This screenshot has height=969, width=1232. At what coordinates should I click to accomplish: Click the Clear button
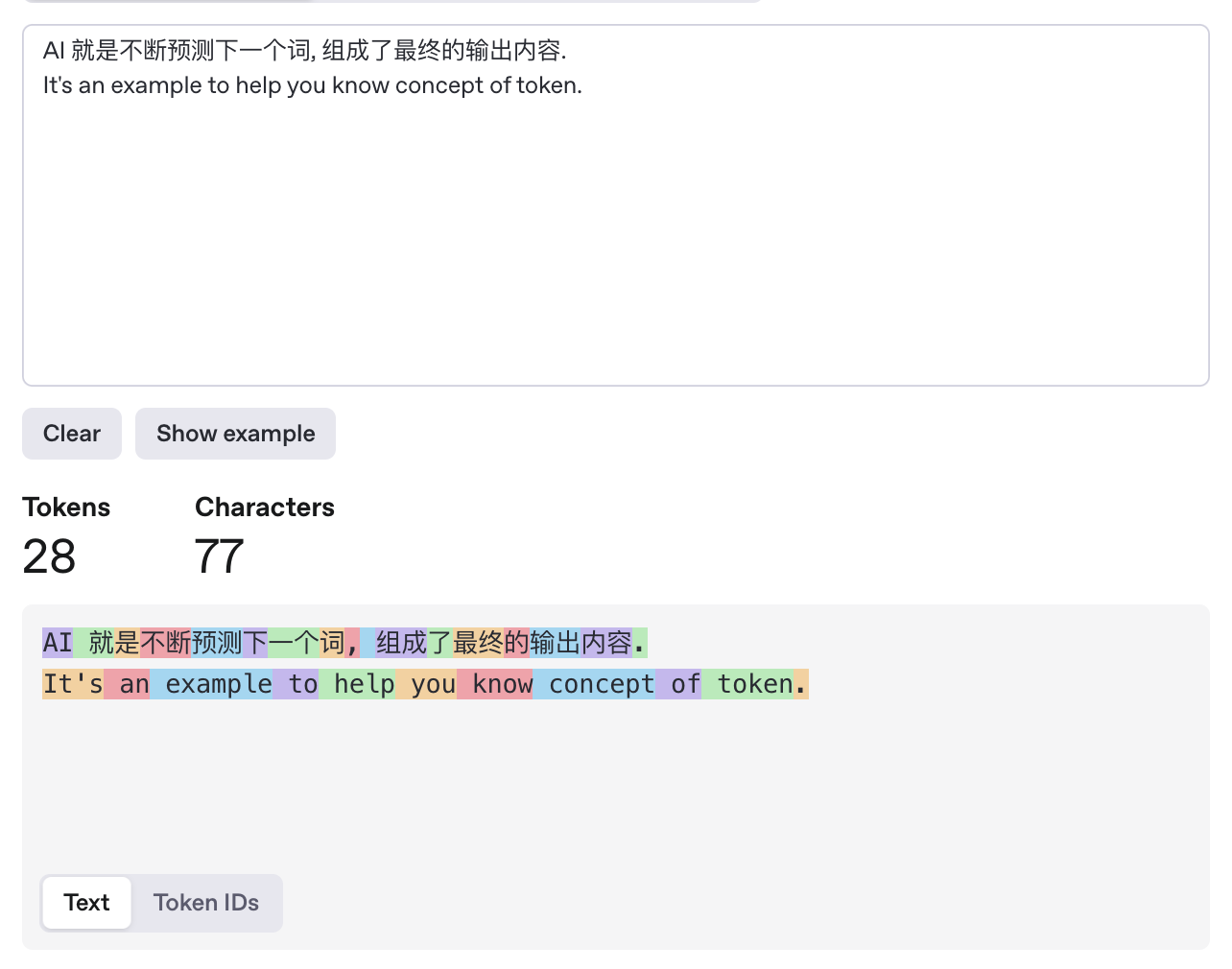tap(72, 434)
